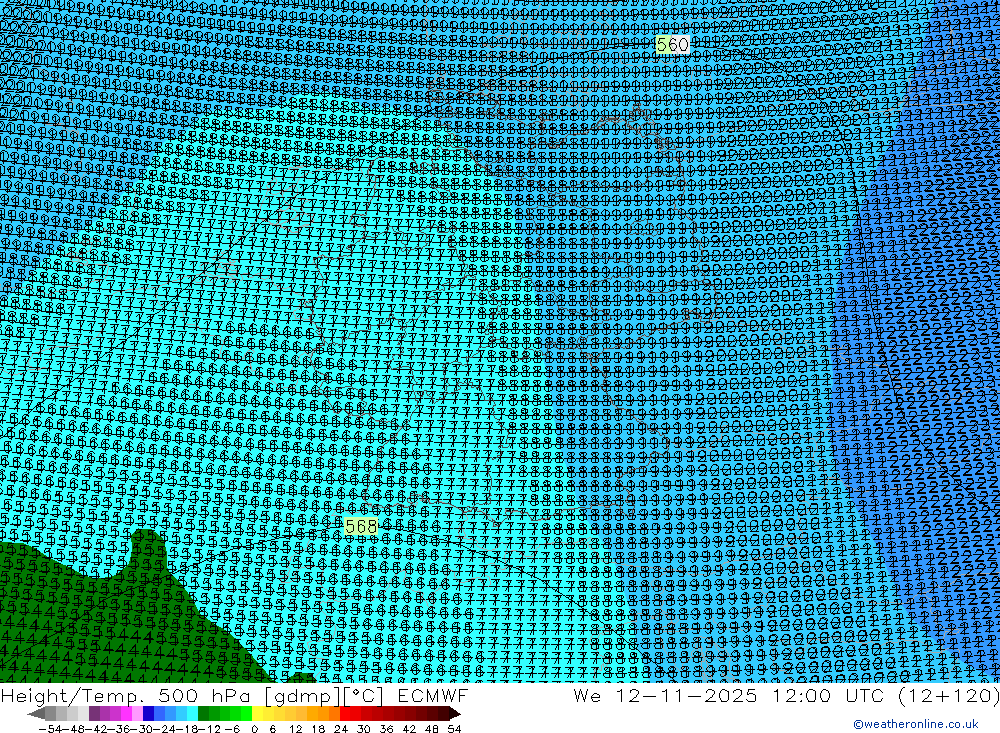Pick the bright red 24°C legend swatch
The width and height of the screenshot is (1000, 733).
pos(345,713)
